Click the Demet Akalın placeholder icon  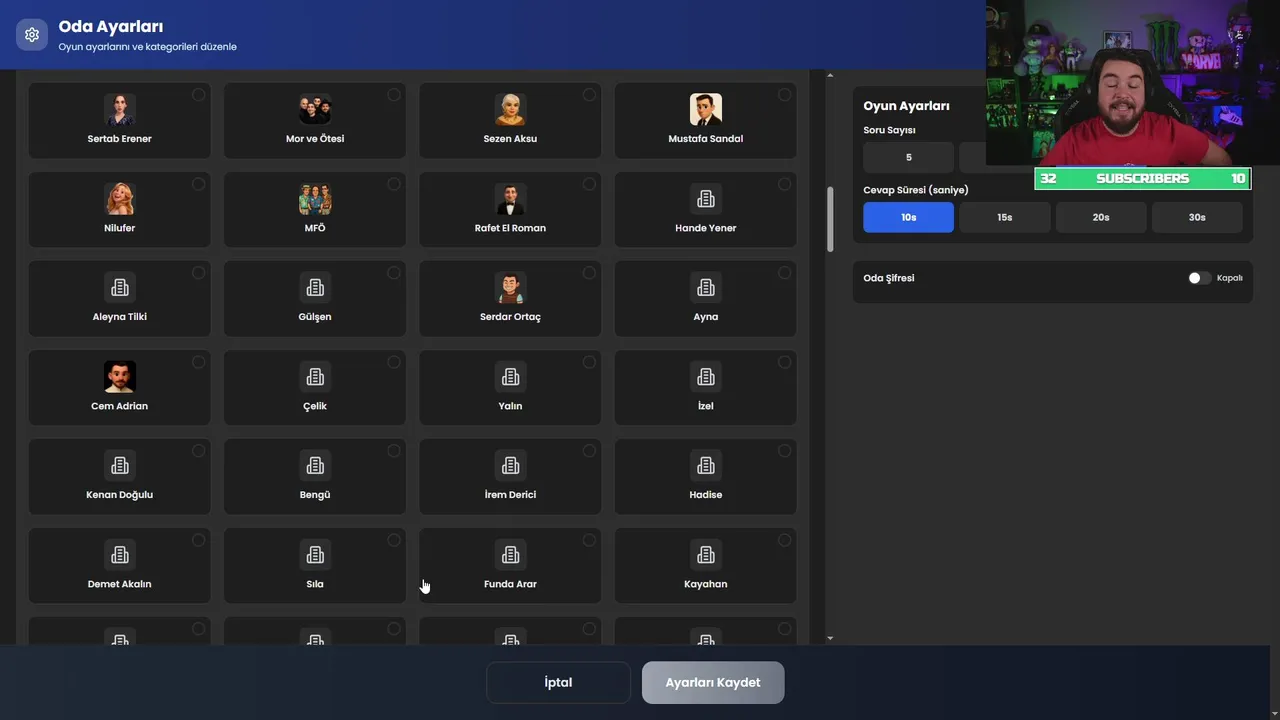120,554
